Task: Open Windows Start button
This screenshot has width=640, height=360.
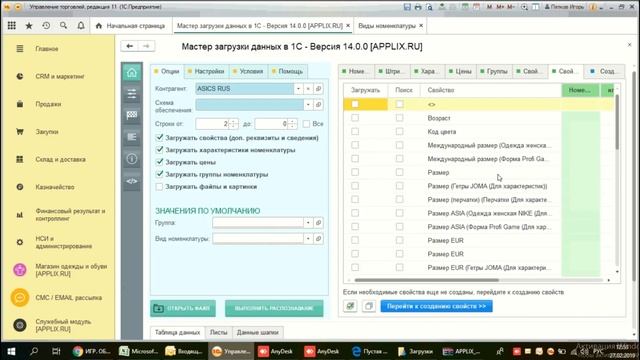Action: 11,351
